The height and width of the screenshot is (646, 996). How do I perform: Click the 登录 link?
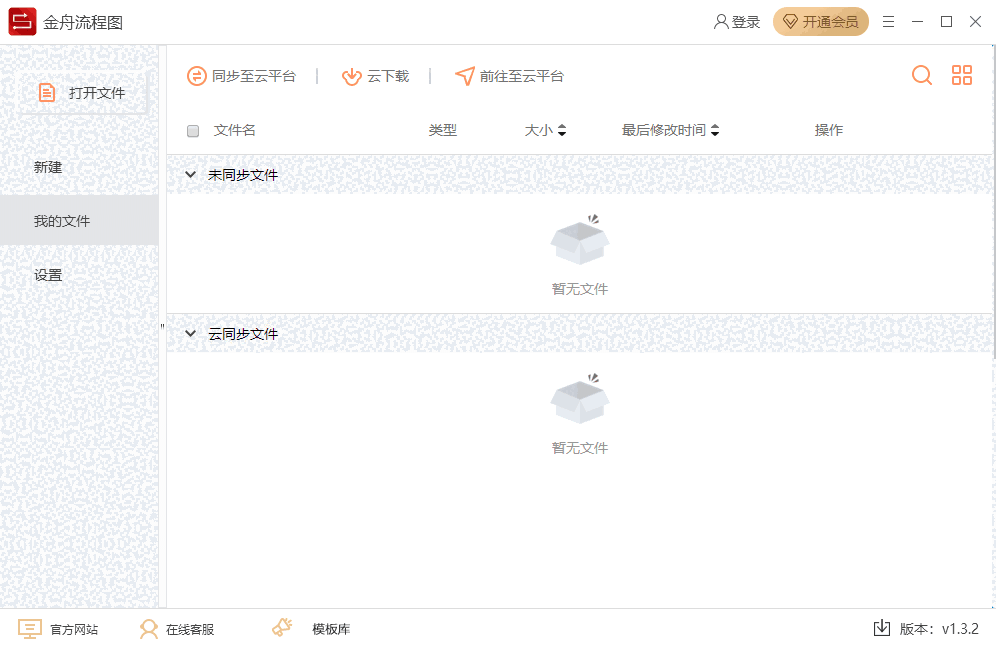(x=737, y=21)
